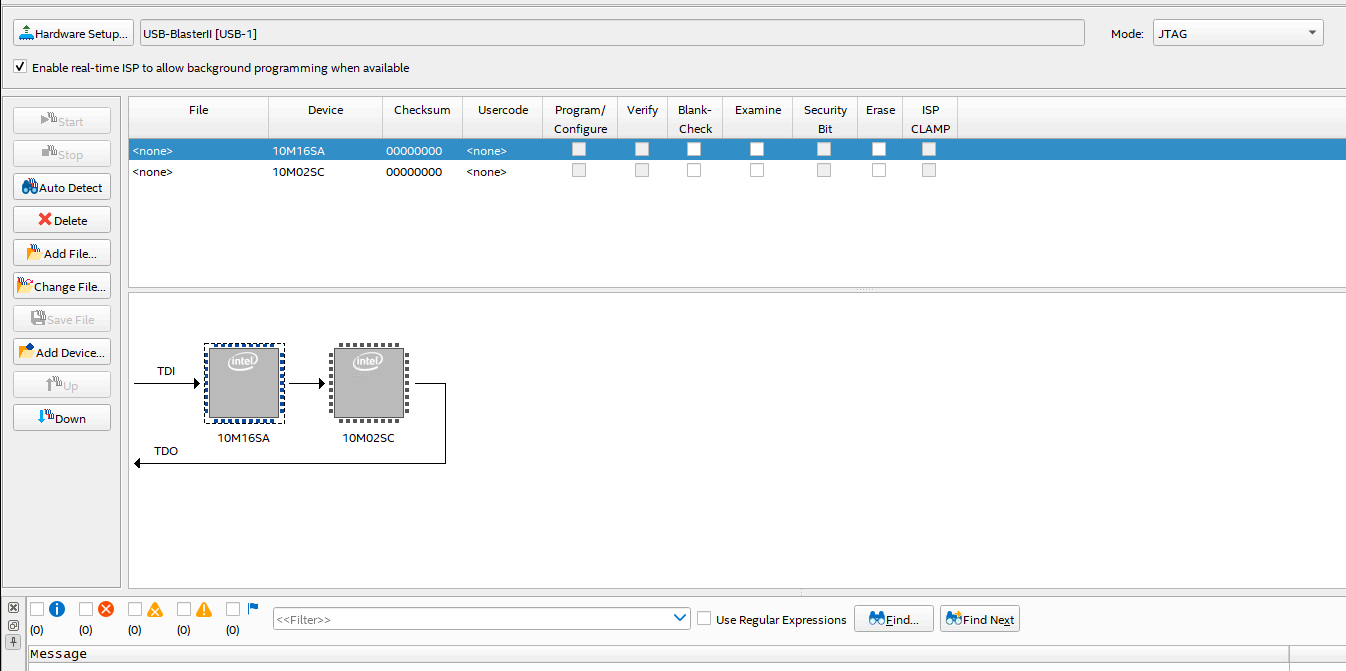Click the Add File button
Image resolution: width=1346 pixels, height=671 pixels.
[x=62, y=253]
